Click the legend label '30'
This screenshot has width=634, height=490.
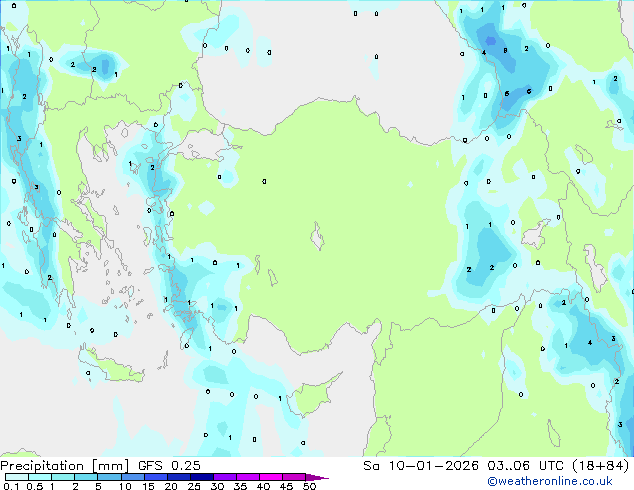pyautogui.click(x=217, y=486)
